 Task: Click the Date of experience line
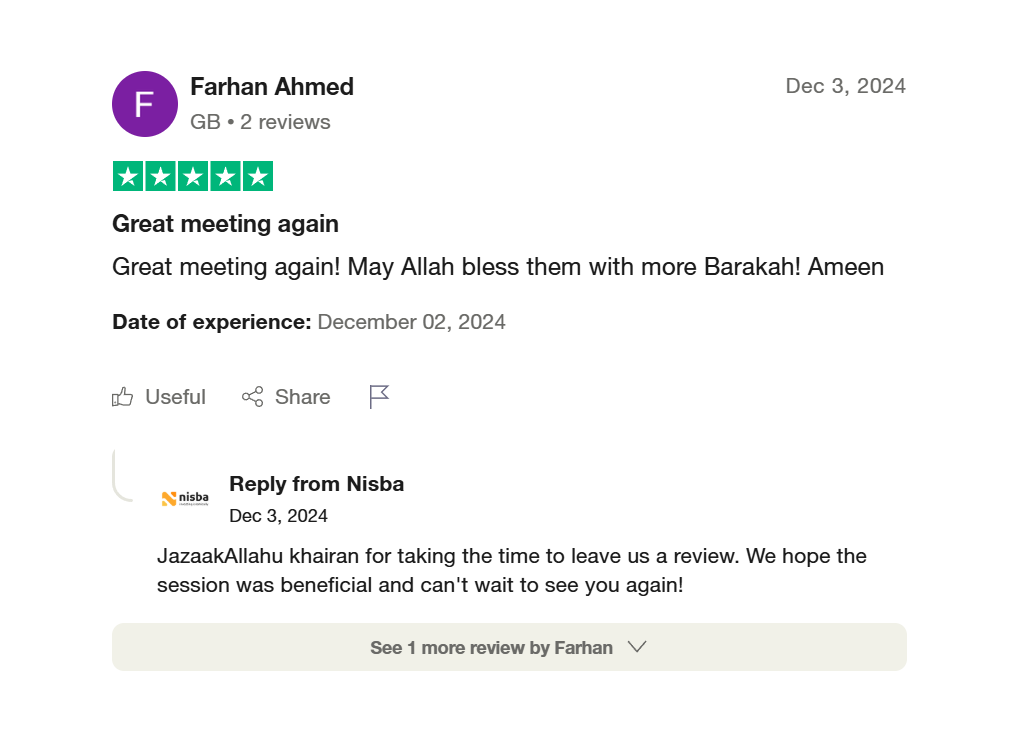(309, 322)
